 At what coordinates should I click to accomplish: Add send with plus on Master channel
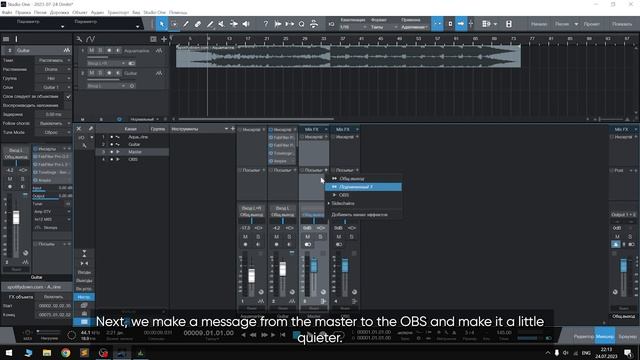coord(326,170)
